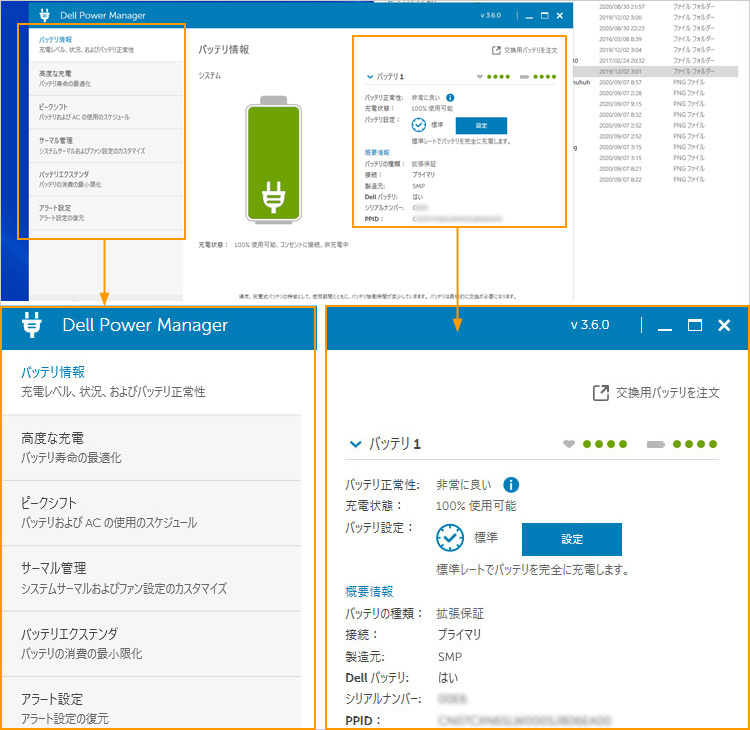Click the システム label above the battery graphic
The width and height of the screenshot is (750, 730).
click(210, 76)
